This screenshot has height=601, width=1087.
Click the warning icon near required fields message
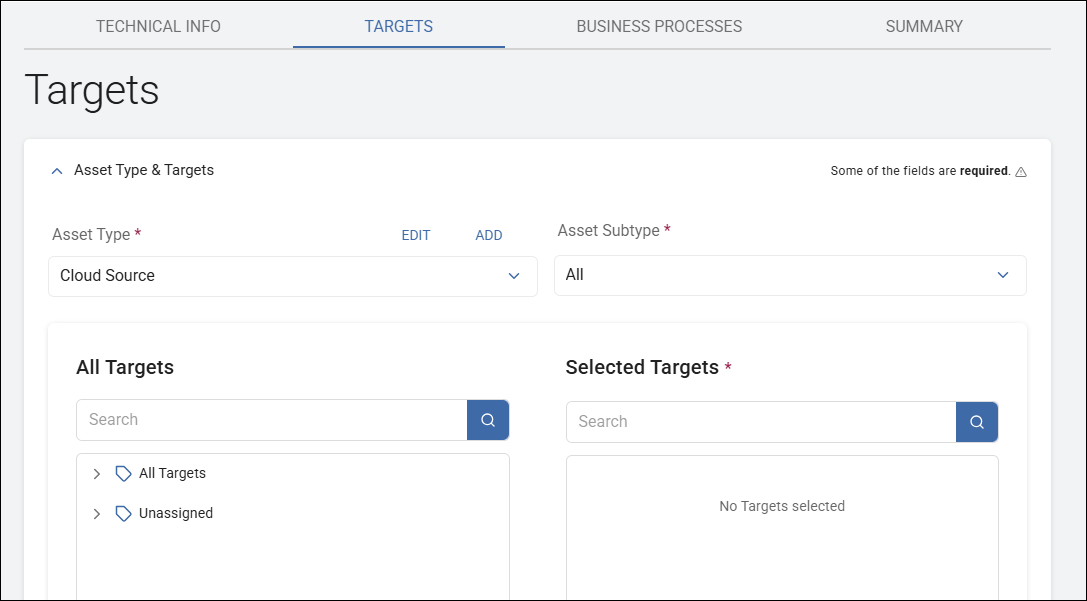[x=1021, y=170]
